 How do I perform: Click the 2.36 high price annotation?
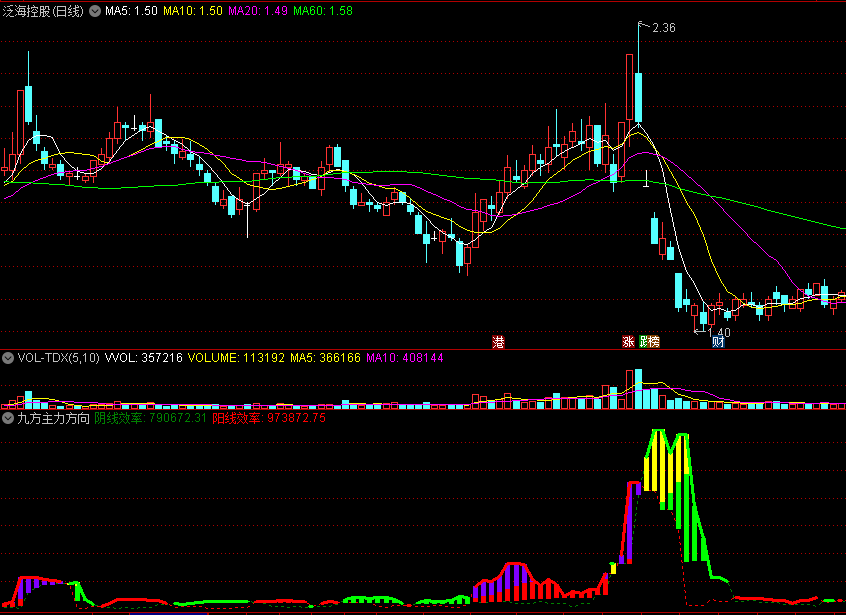664,28
